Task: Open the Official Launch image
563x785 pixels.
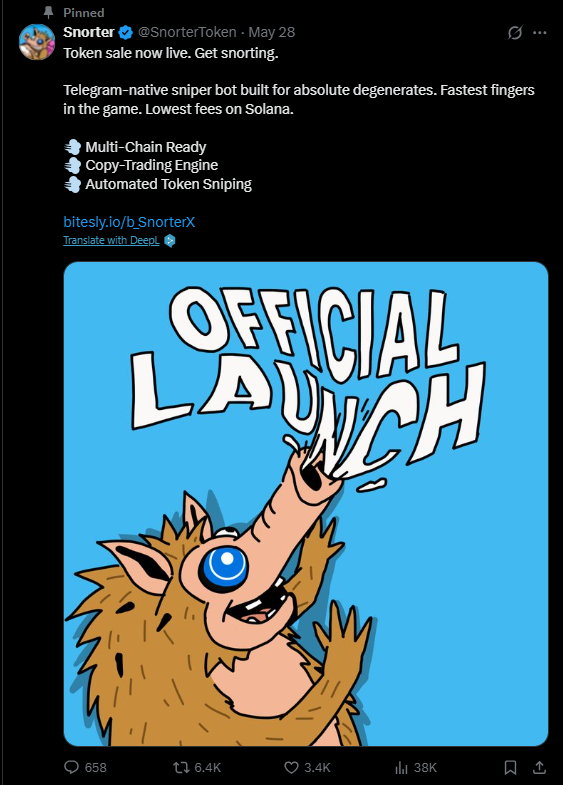Action: tap(306, 504)
